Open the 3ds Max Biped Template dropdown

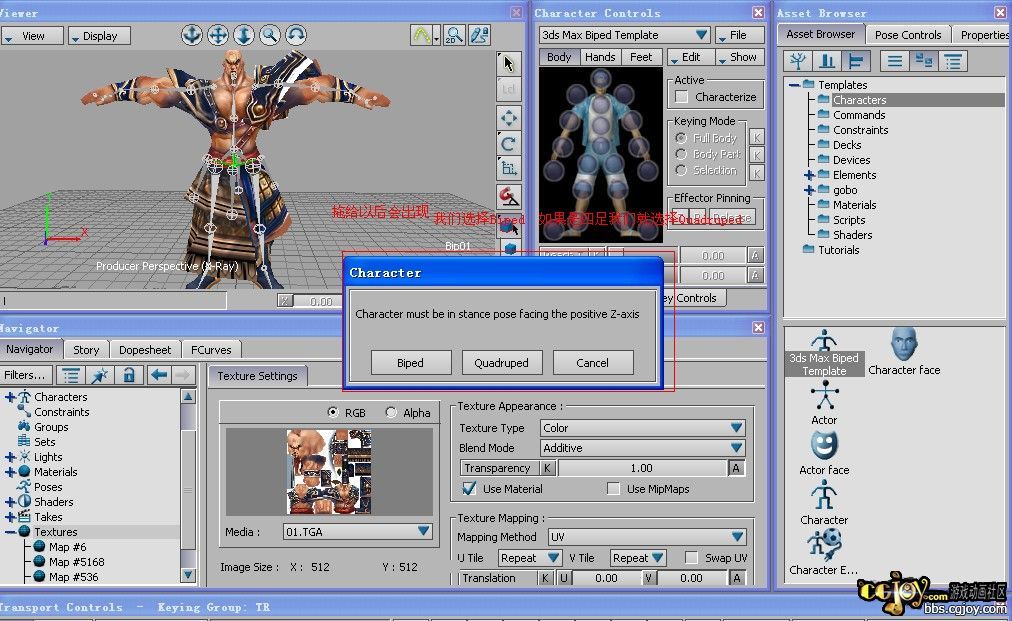tap(625, 35)
